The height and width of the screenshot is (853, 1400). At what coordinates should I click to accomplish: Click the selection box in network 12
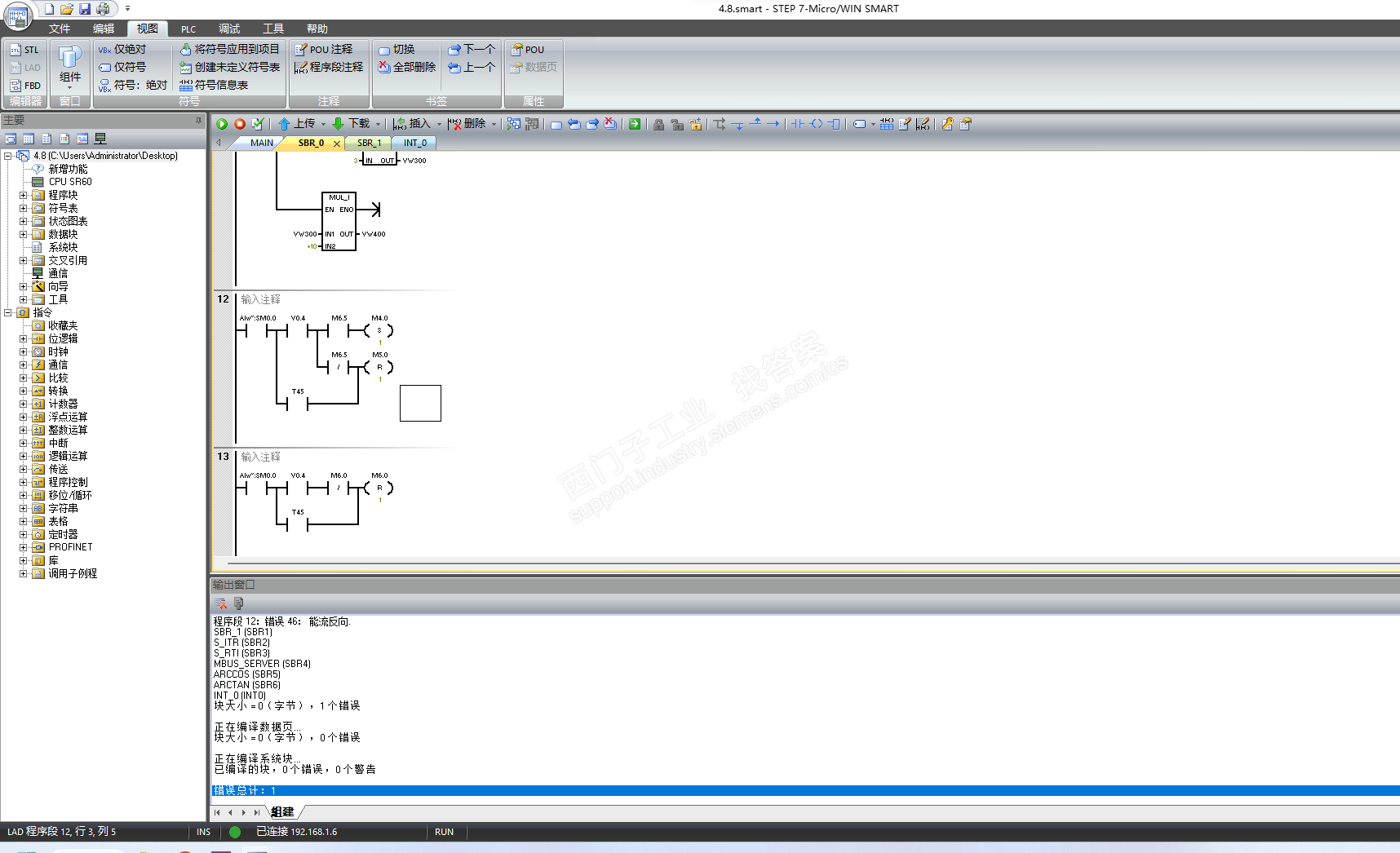coord(420,403)
